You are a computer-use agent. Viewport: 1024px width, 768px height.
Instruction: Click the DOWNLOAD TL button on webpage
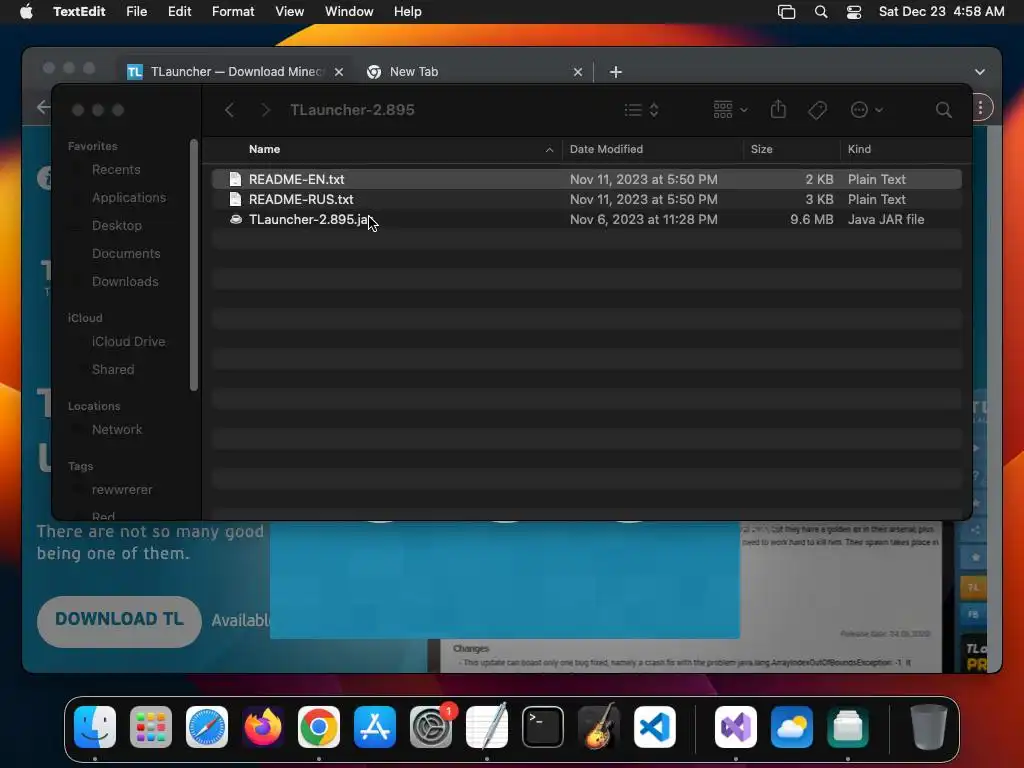click(x=119, y=622)
